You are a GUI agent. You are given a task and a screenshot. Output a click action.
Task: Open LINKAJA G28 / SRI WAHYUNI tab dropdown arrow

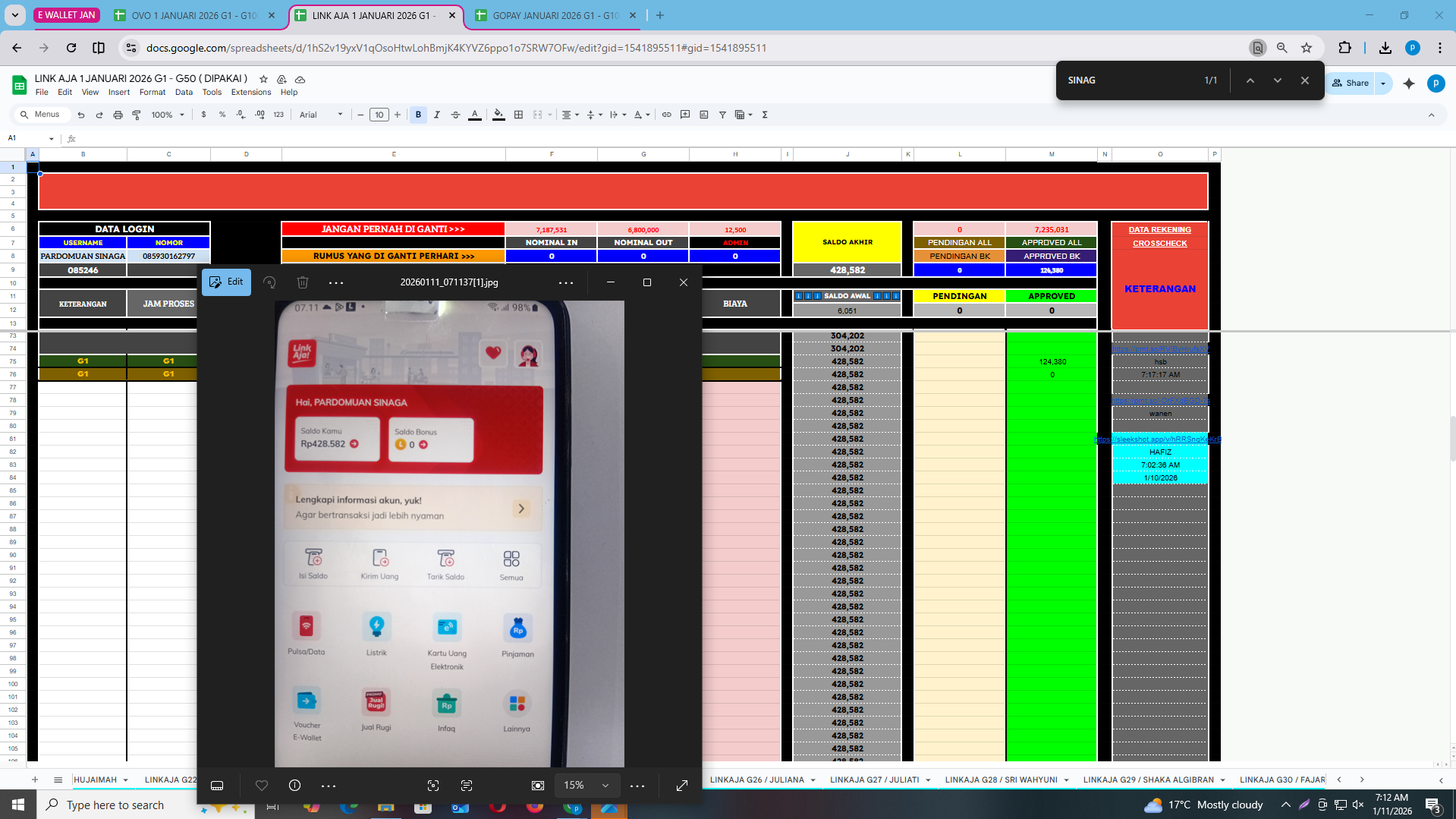coord(1066,780)
